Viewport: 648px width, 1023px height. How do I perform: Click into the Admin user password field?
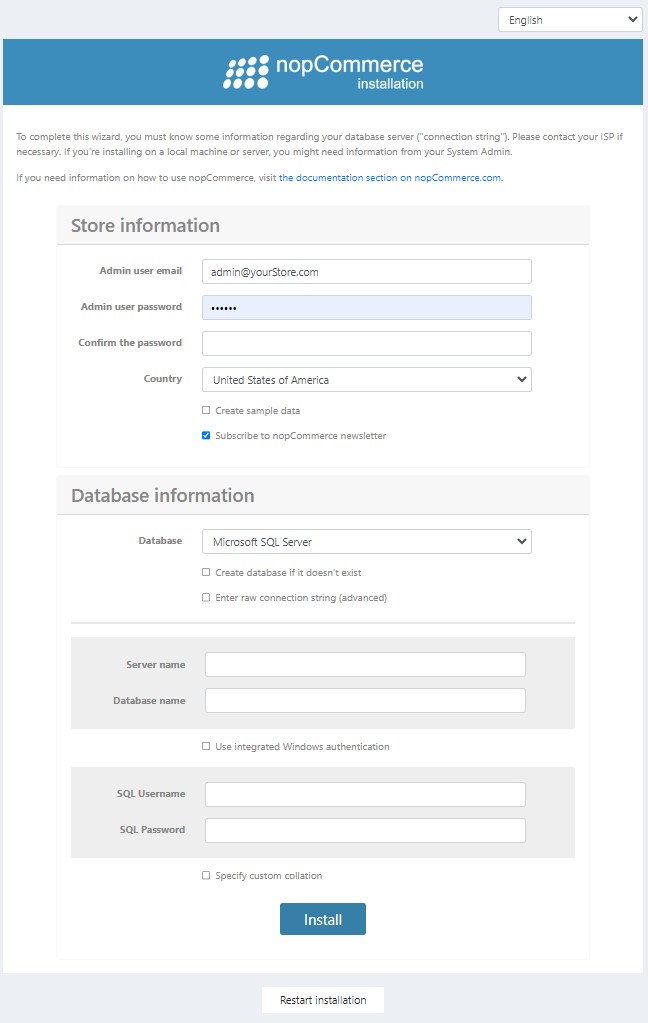point(366,308)
